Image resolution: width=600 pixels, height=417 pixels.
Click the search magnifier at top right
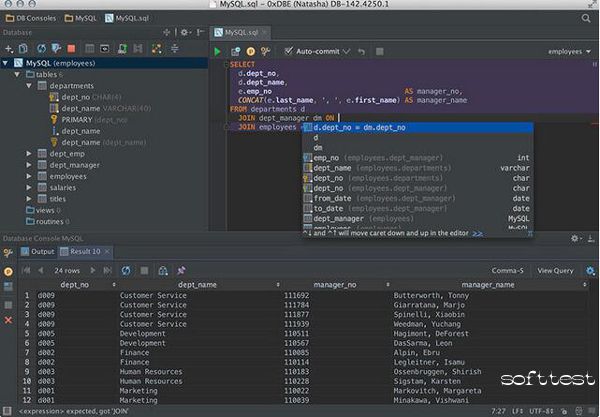586,18
